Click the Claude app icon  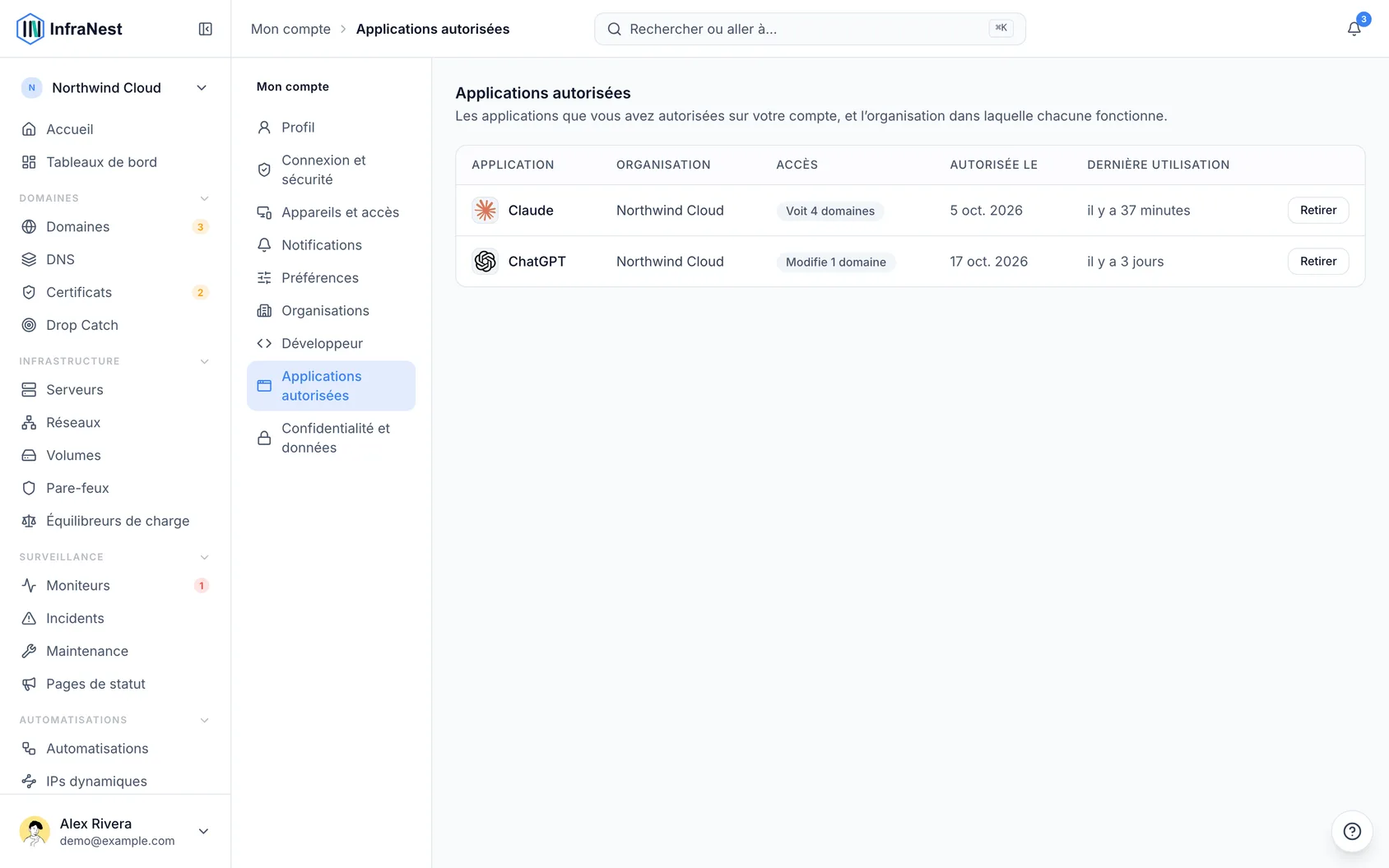click(485, 211)
